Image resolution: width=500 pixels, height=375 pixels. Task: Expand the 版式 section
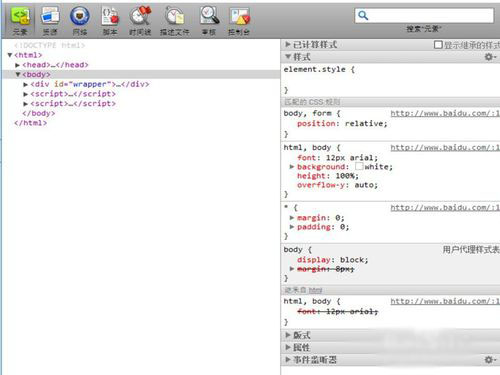tap(288, 335)
